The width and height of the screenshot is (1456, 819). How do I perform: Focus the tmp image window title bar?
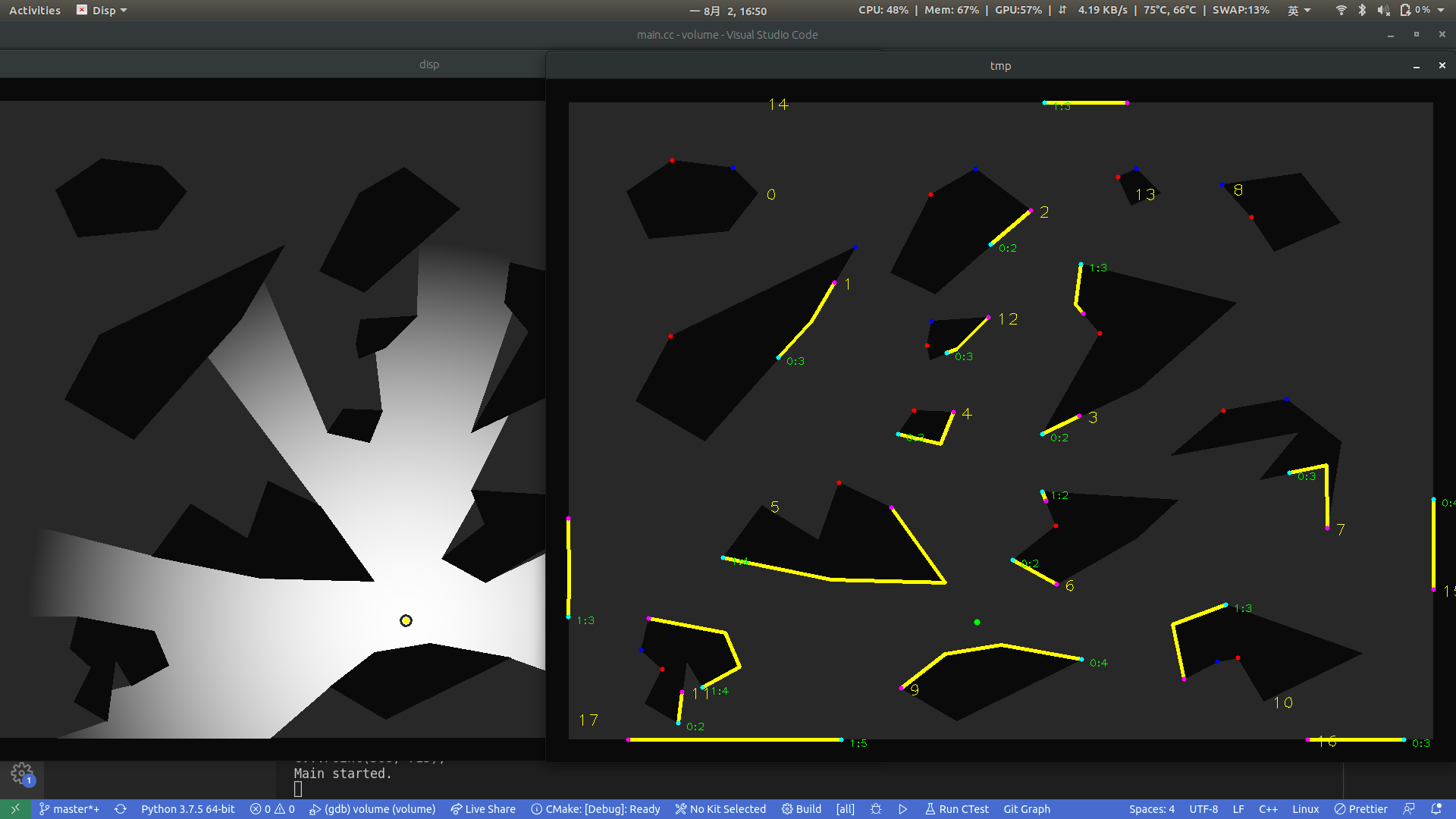point(1001,65)
